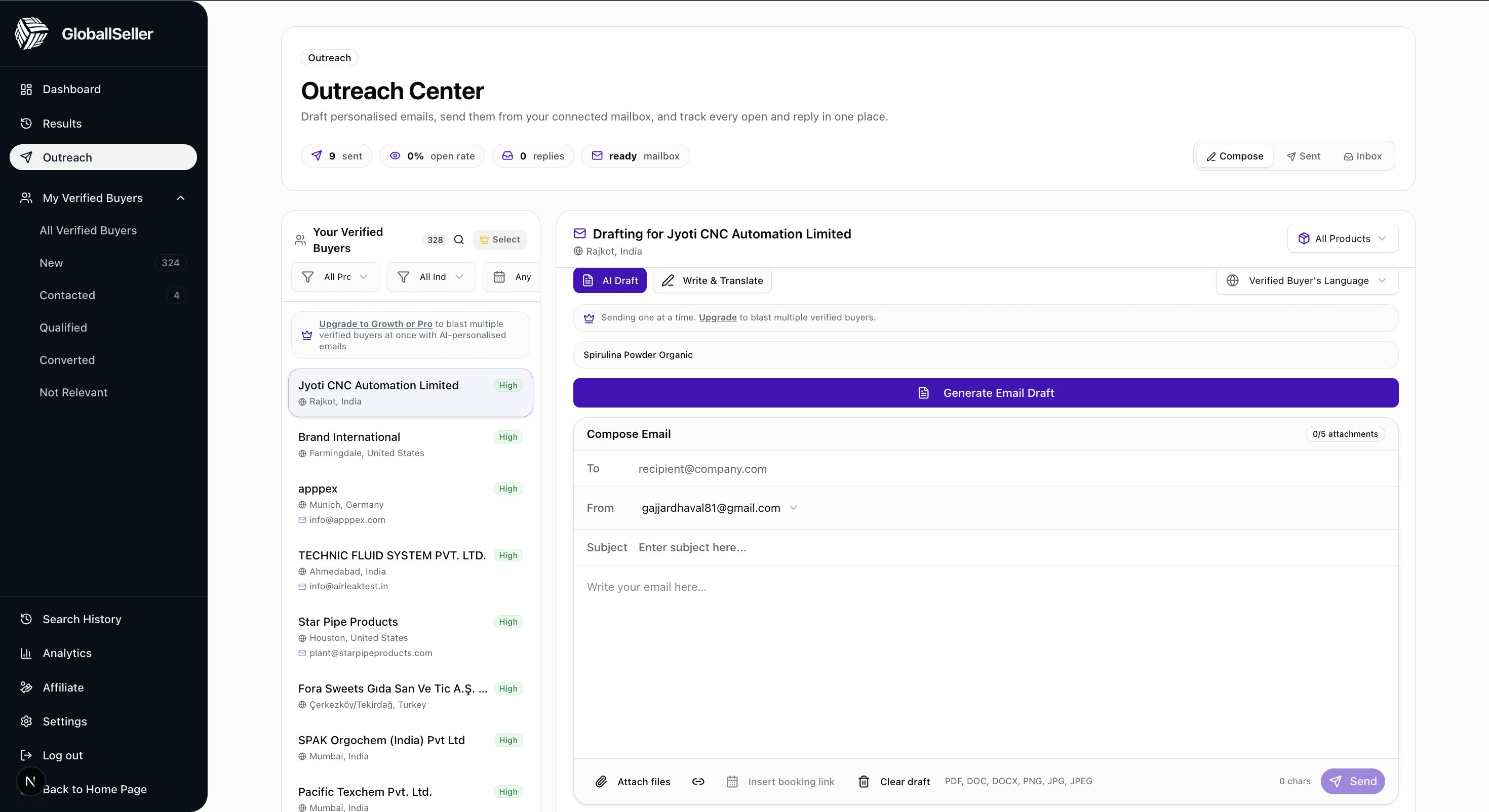Open Settings gear in the sidebar
Viewport: 1489px width, 812px height.
(x=26, y=721)
